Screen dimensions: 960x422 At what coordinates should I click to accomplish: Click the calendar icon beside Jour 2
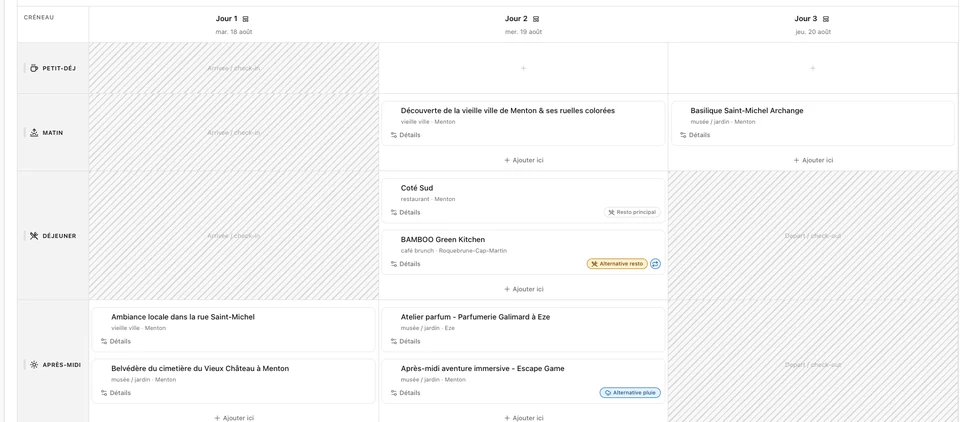[x=536, y=19]
